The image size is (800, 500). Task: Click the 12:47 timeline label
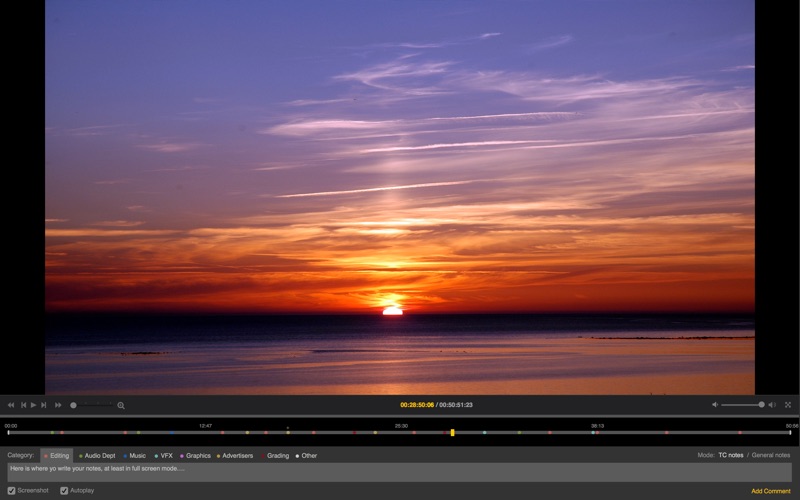pos(205,426)
